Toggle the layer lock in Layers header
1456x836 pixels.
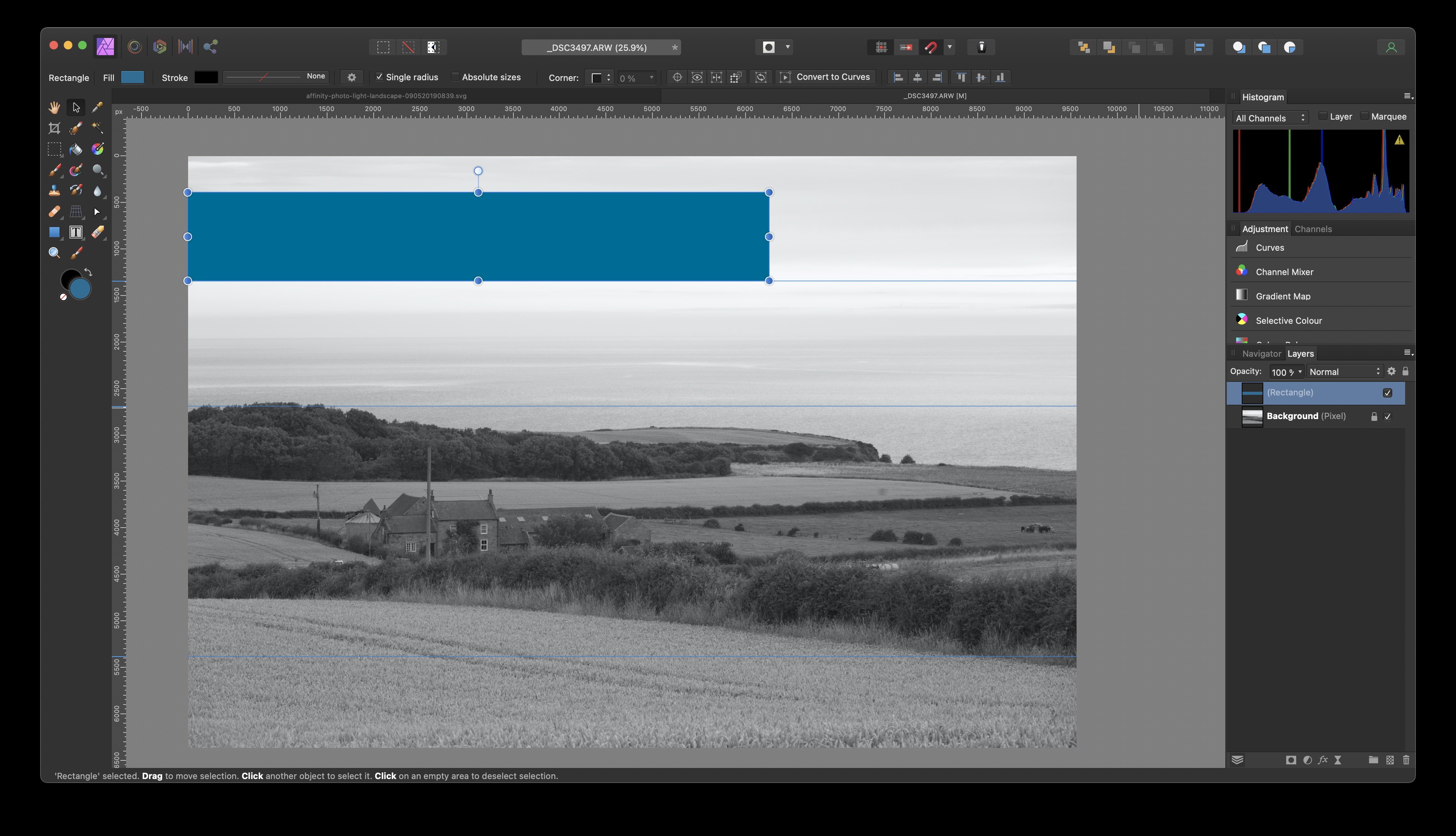click(x=1405, y=371)
